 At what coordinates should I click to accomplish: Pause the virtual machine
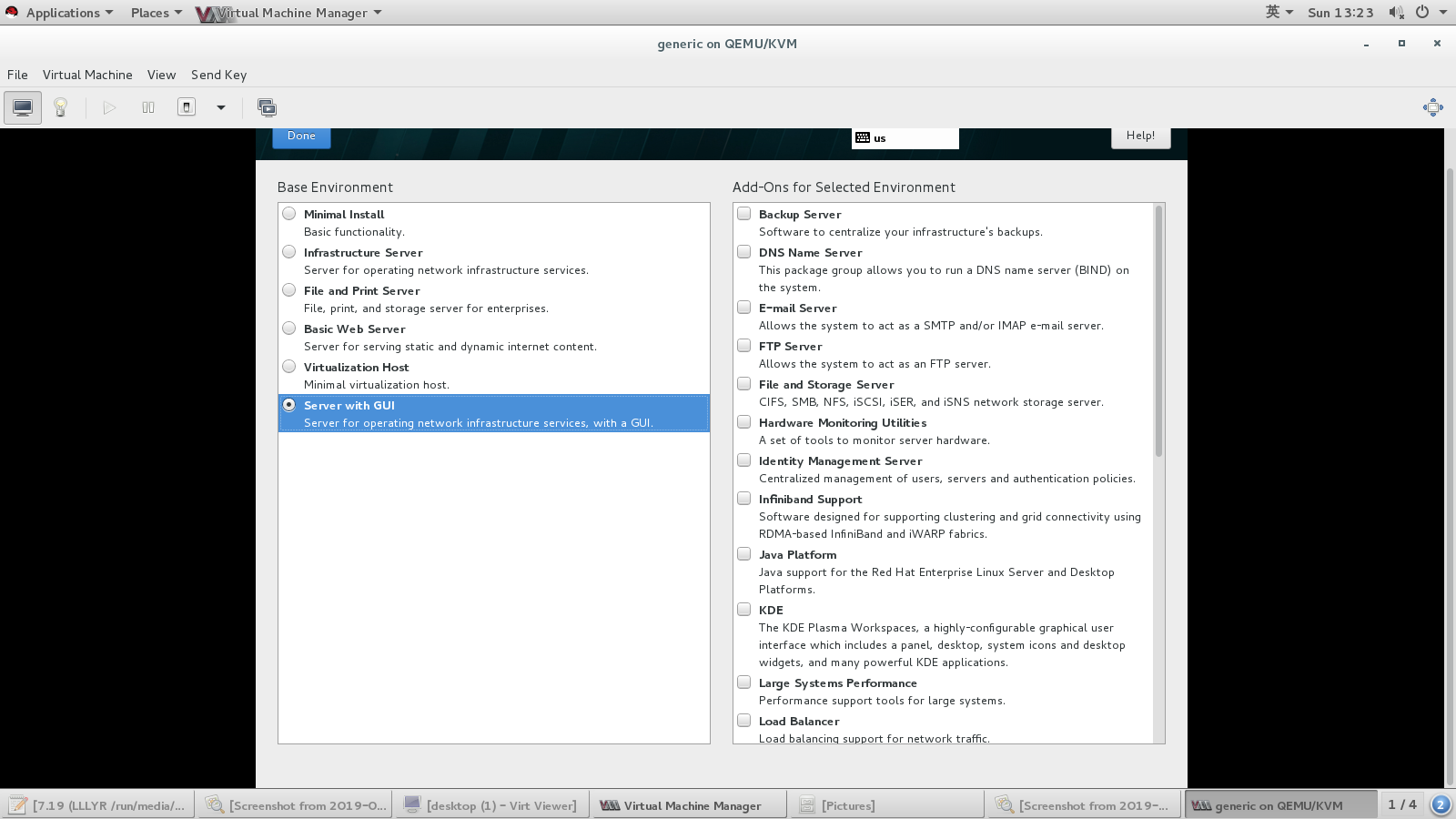[148, 107]
